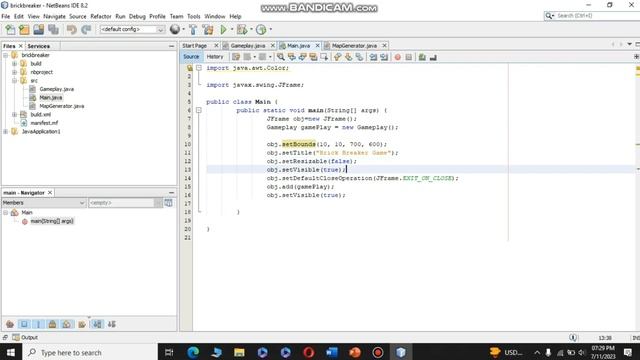Screen dimensions: 640x360
Task: Open the Tools menu
Action: click(193, 16)
